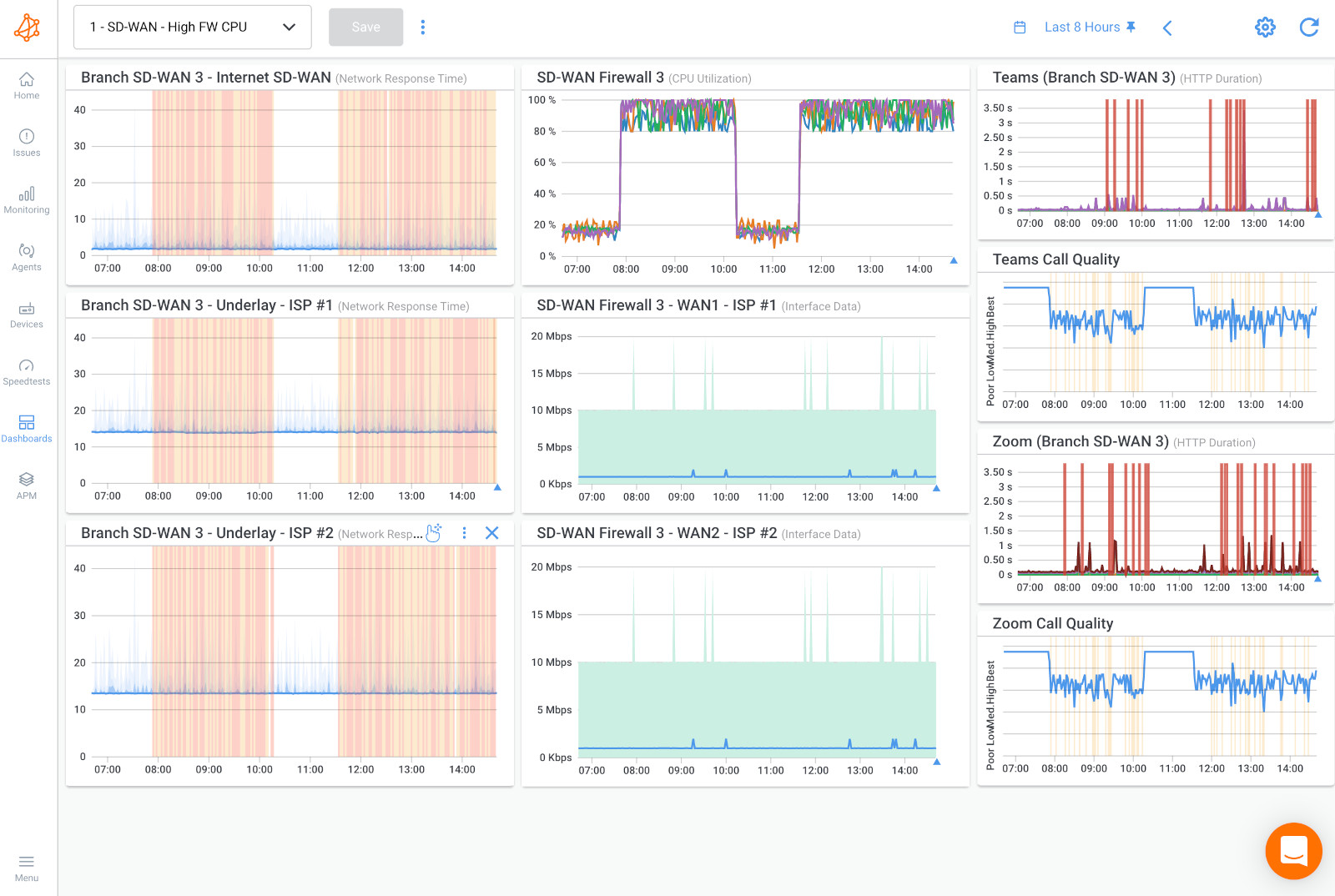Open options menu on Underlay ISP #2 widget

[x=464, y=532]
